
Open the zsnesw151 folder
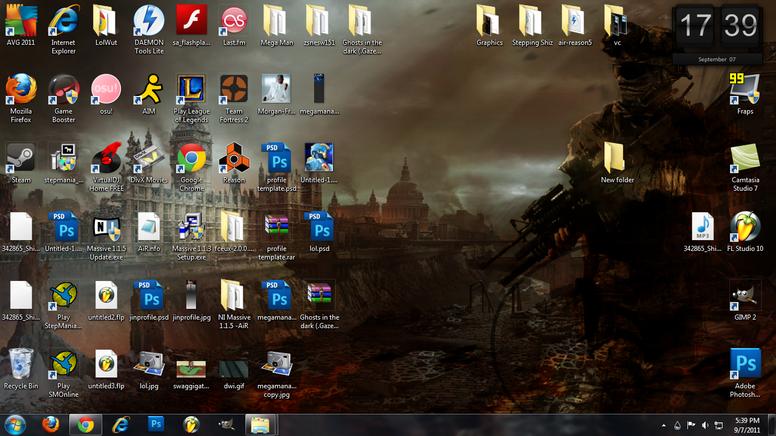(x=319, y=25)
